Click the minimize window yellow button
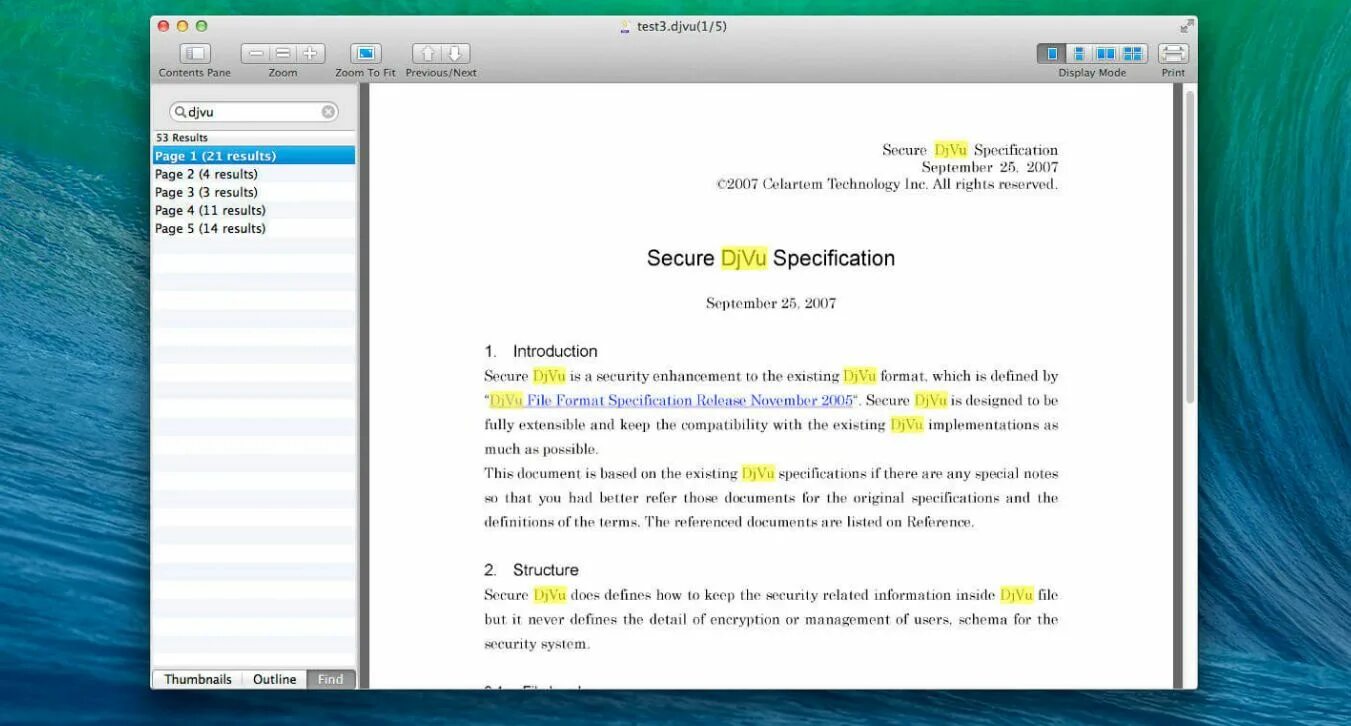This screenshot has width=1351, height=726. pyautogui.click(x=182, y=26)
